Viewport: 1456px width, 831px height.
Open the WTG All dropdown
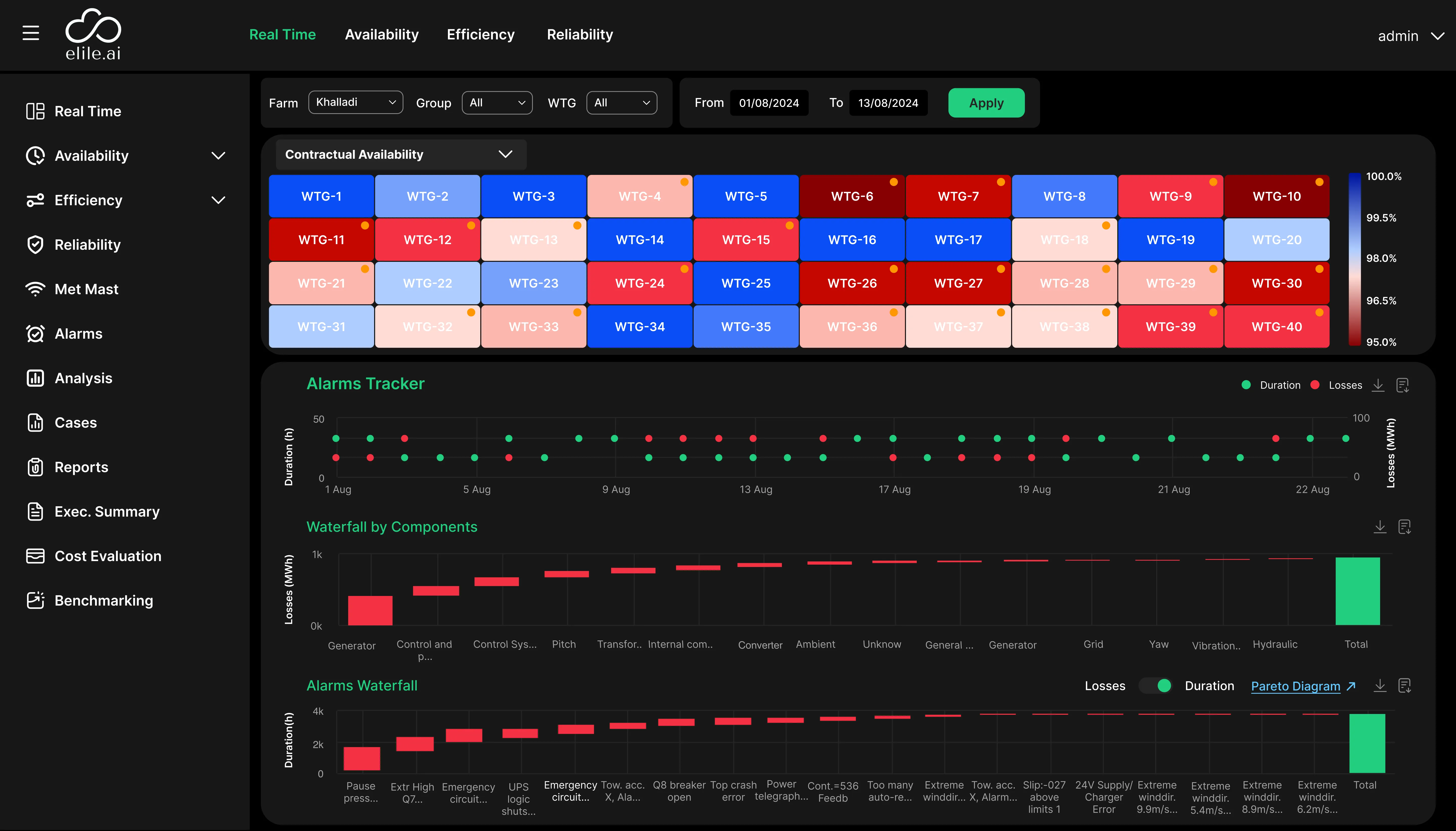point(622,103)
